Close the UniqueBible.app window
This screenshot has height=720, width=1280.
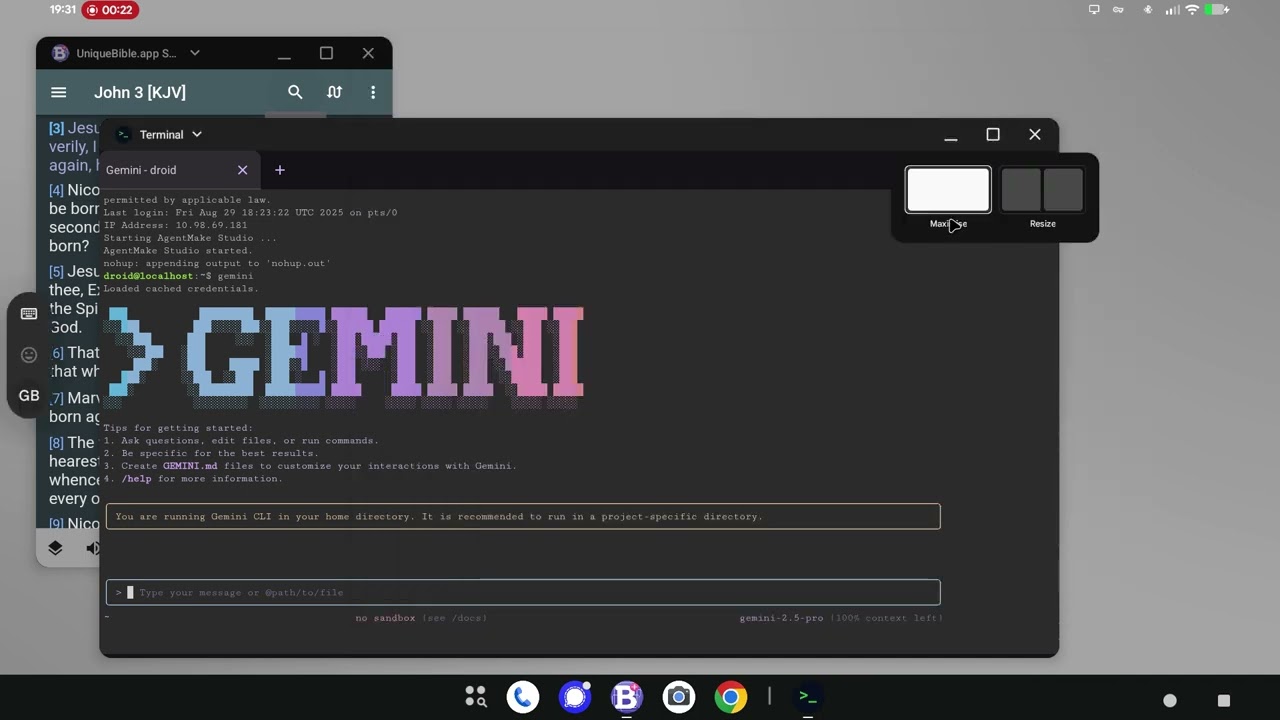[368, 53]
